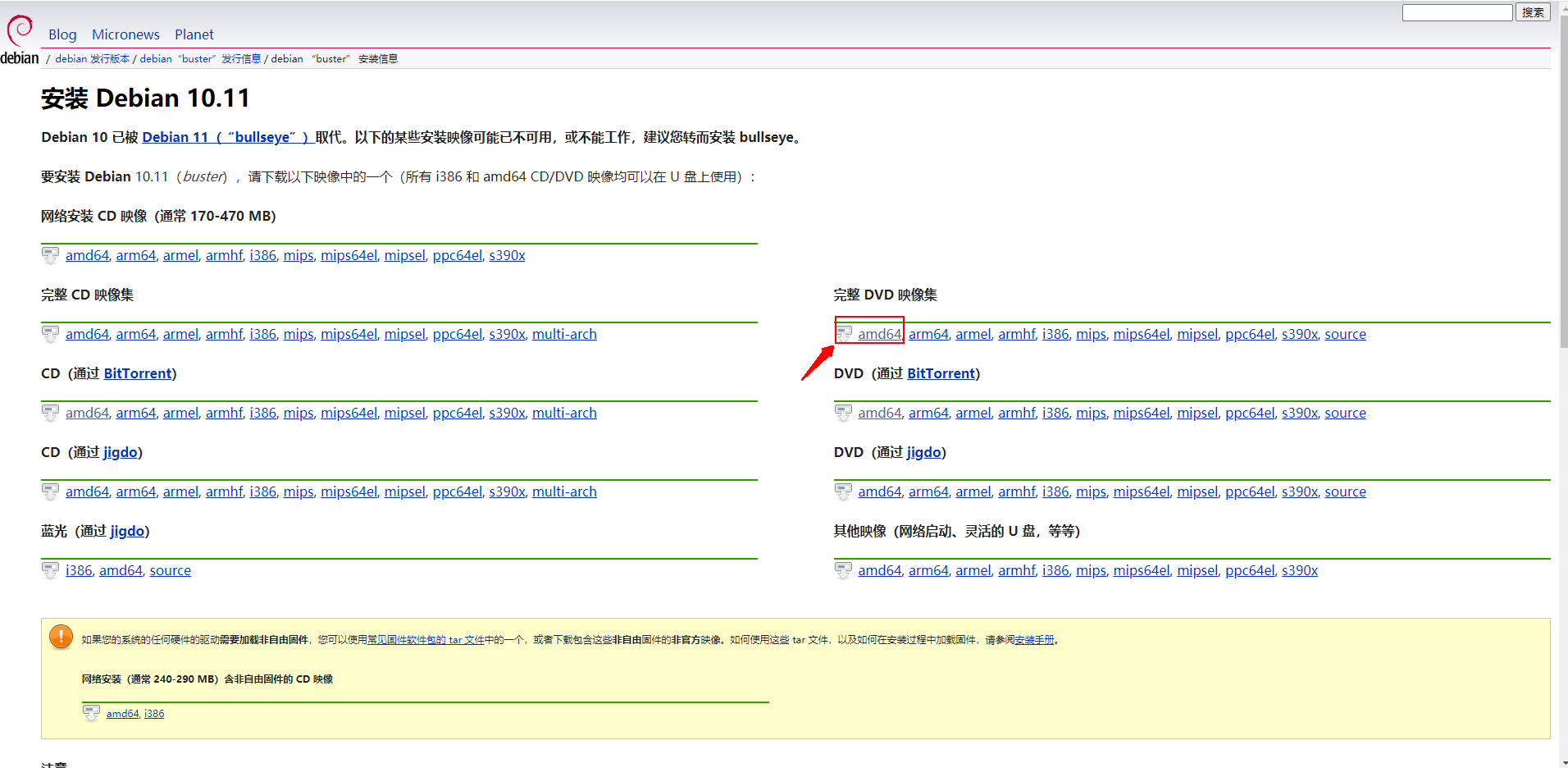Click the 安装 Debian 10.11 heading
This screenshot has width=1568, height=768.
coord(145,98)
